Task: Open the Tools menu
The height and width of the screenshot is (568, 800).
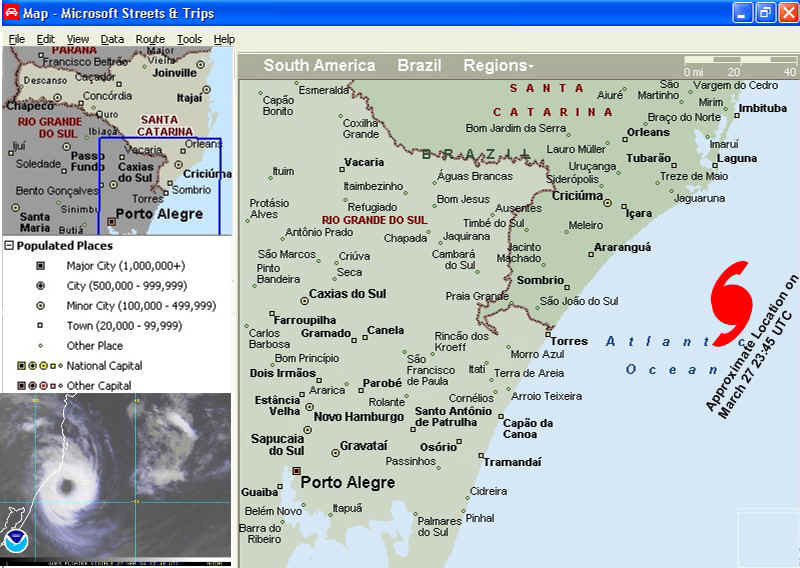Action: point(189,39)
